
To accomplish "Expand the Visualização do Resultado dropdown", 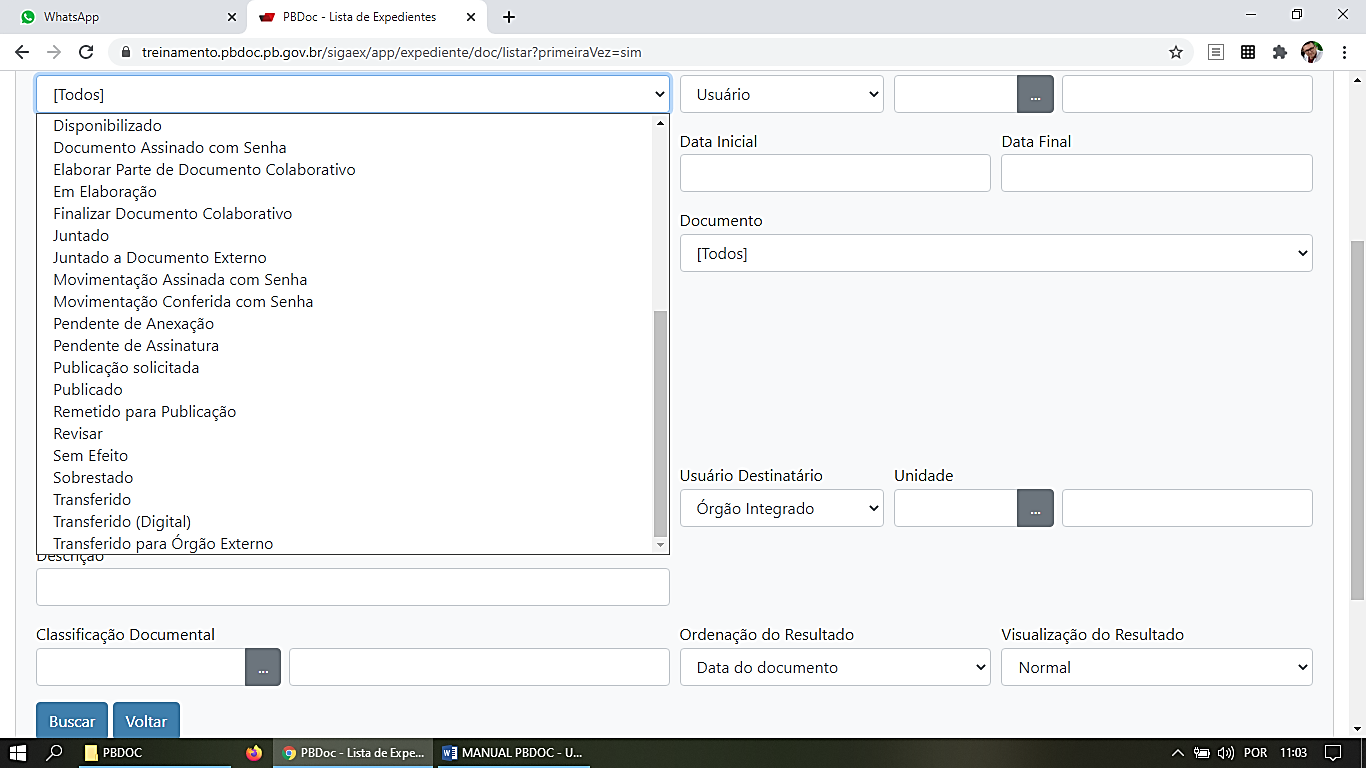I will tap(1156, 667).
